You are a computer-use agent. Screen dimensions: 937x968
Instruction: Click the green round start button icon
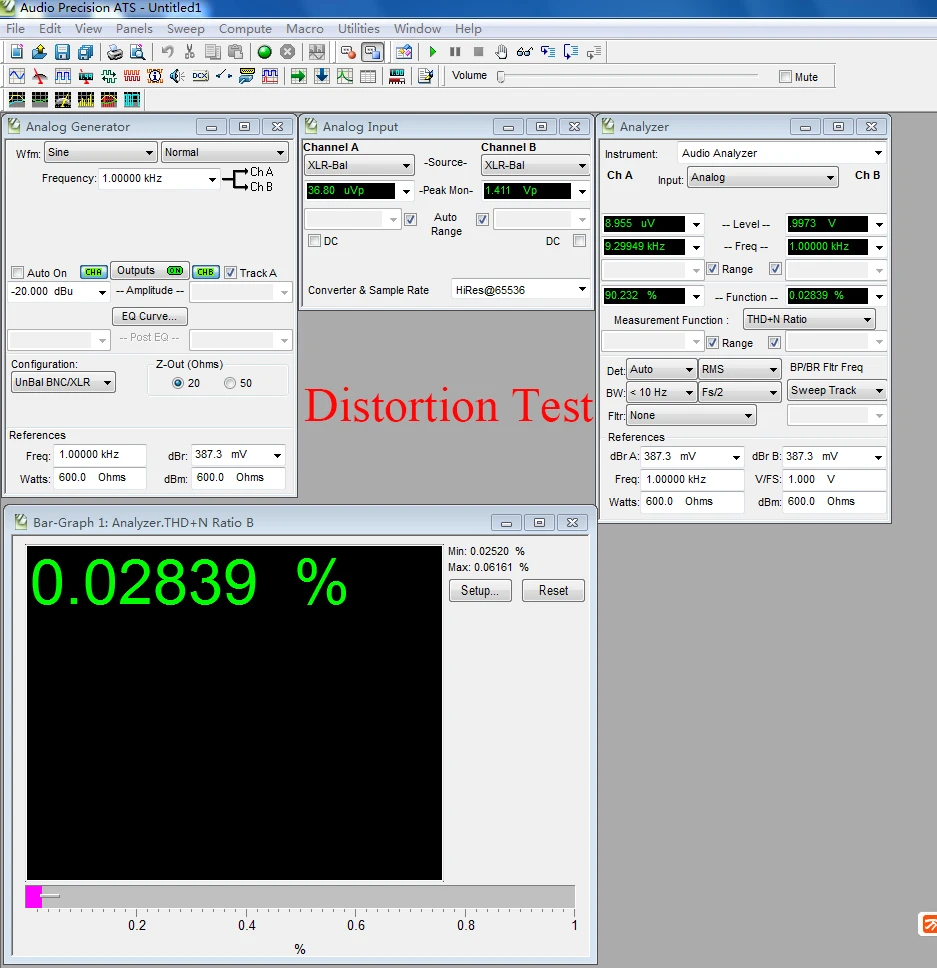pos(264,52)
